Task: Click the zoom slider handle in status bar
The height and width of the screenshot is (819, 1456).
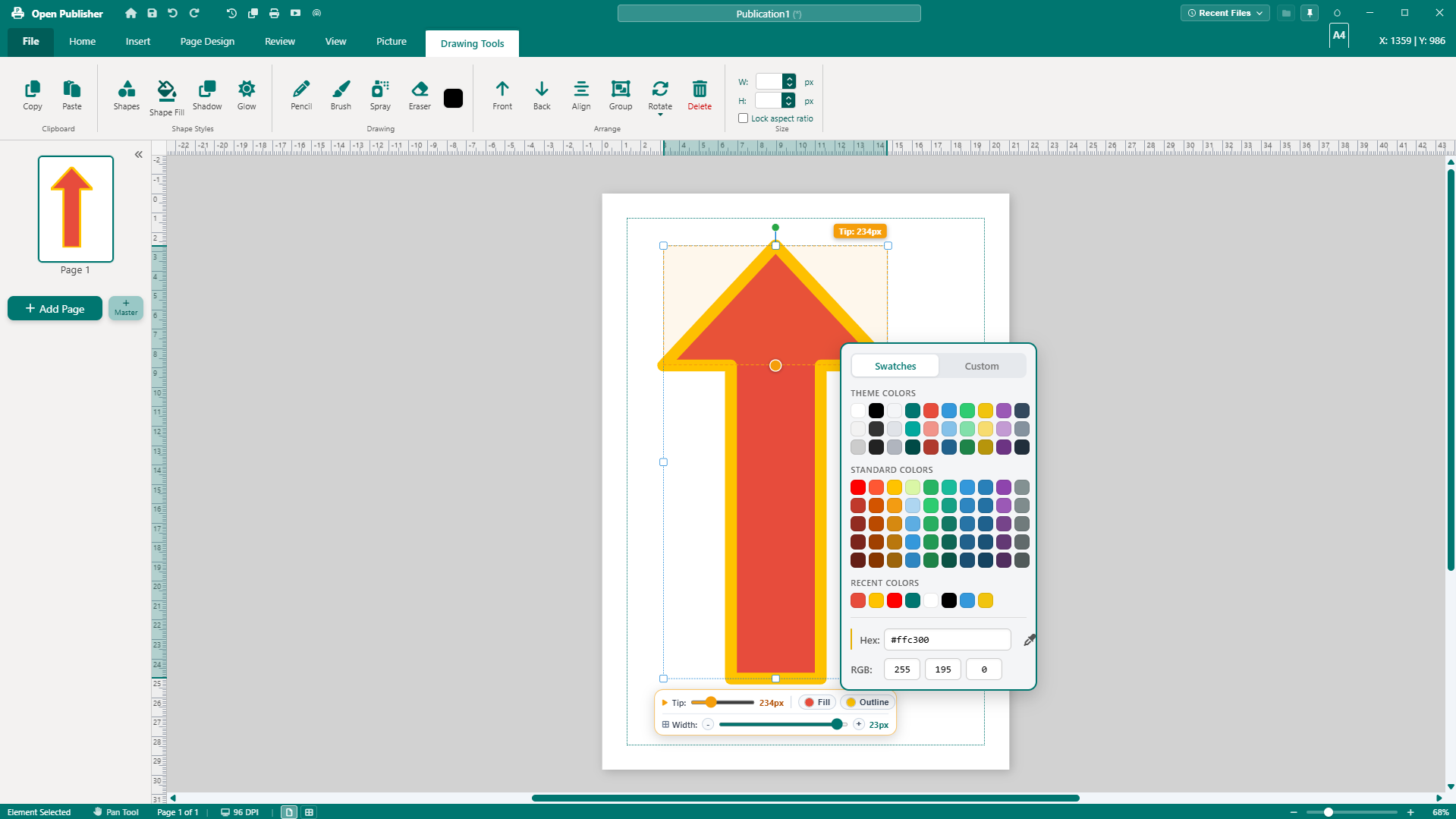Action: (1329, 812)
